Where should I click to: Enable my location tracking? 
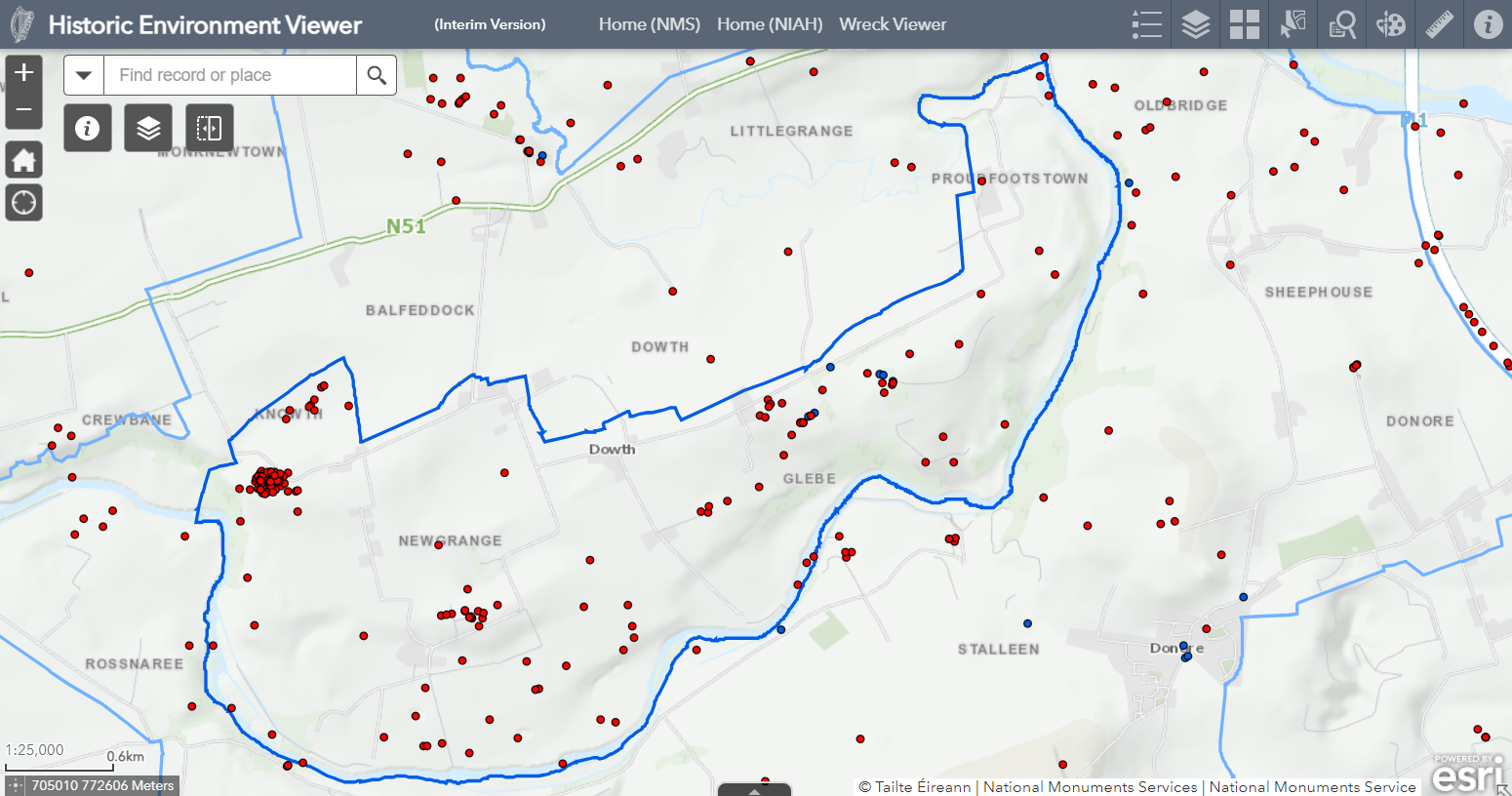pos(23,202)
